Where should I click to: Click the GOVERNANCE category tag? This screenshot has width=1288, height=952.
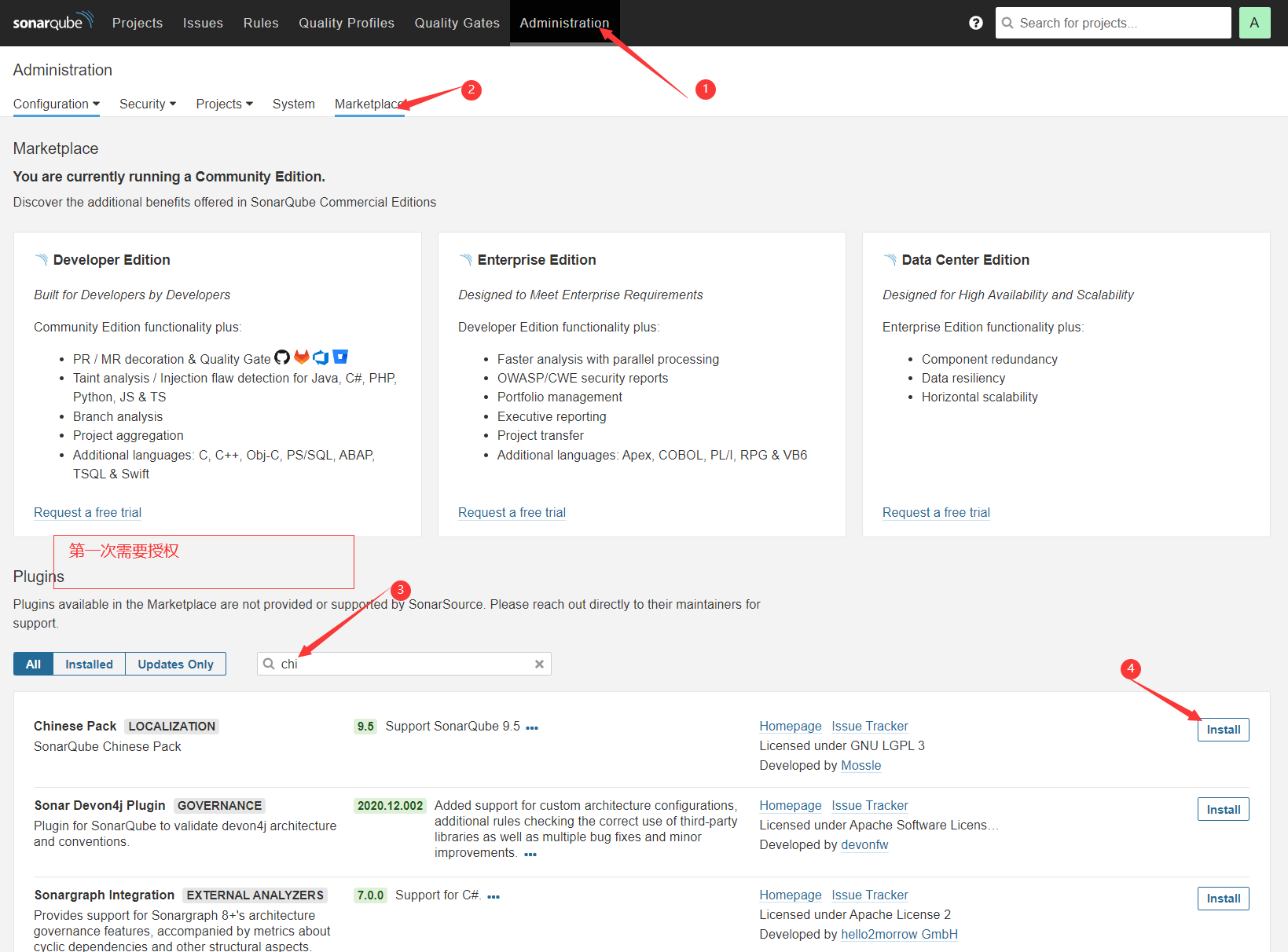pyautogui.click(x=219, y=805)
